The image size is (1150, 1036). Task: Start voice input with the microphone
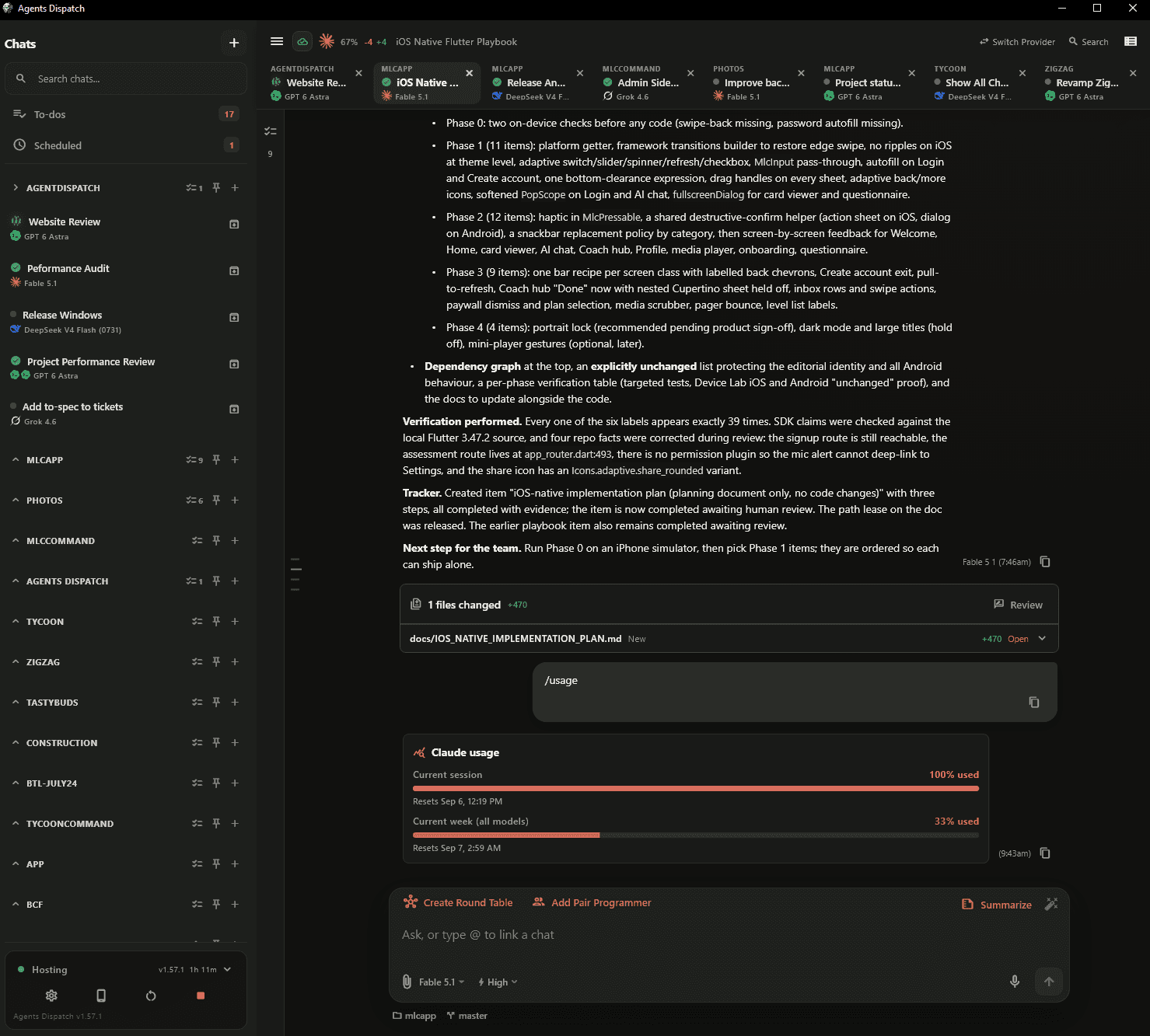(x=1015, y=982)
